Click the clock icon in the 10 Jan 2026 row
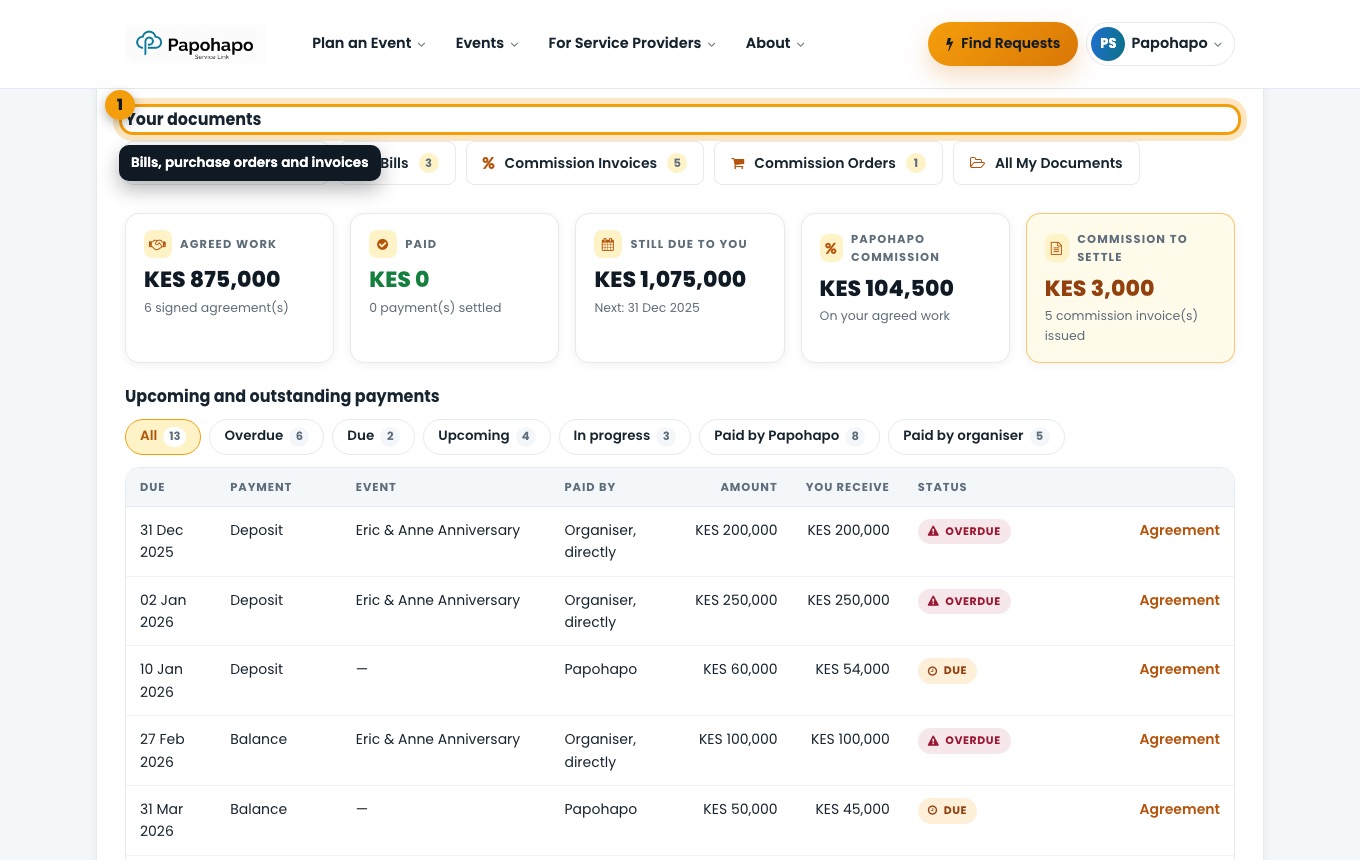This screenshot has width=1360, height=860. tap(933, 671)
